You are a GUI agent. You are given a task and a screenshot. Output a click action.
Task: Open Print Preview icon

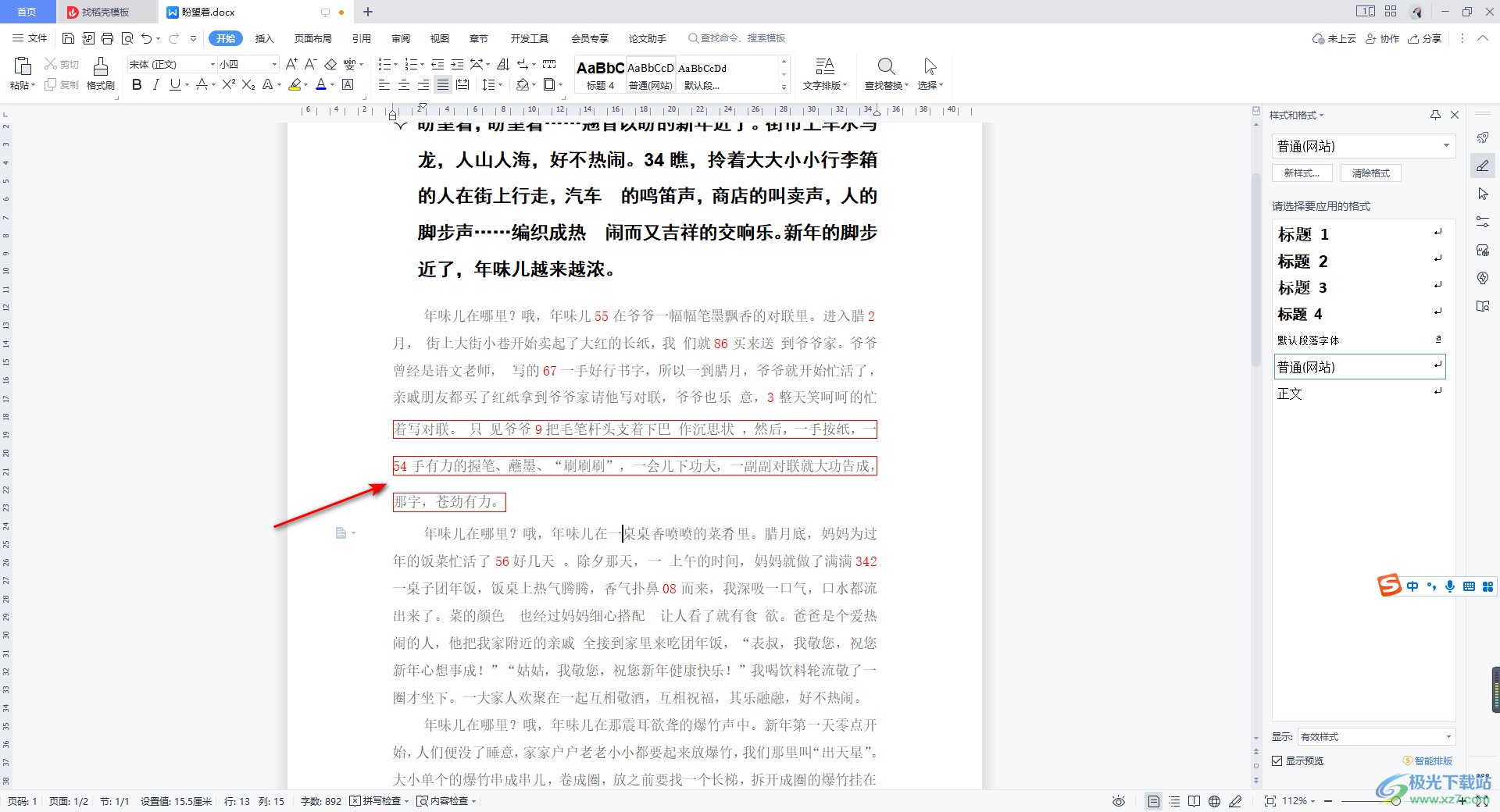[x=127, y=38]
